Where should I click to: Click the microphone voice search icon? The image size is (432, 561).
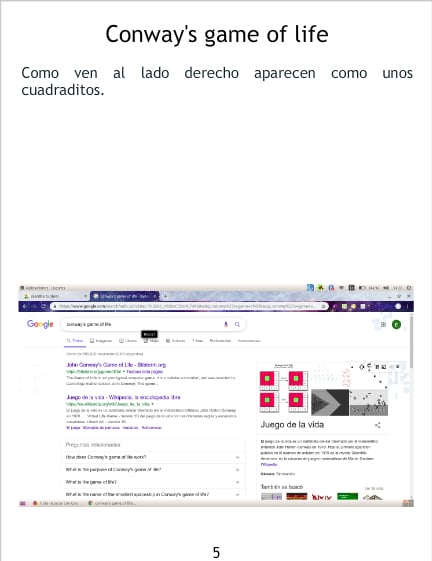(x=226, y=324)
